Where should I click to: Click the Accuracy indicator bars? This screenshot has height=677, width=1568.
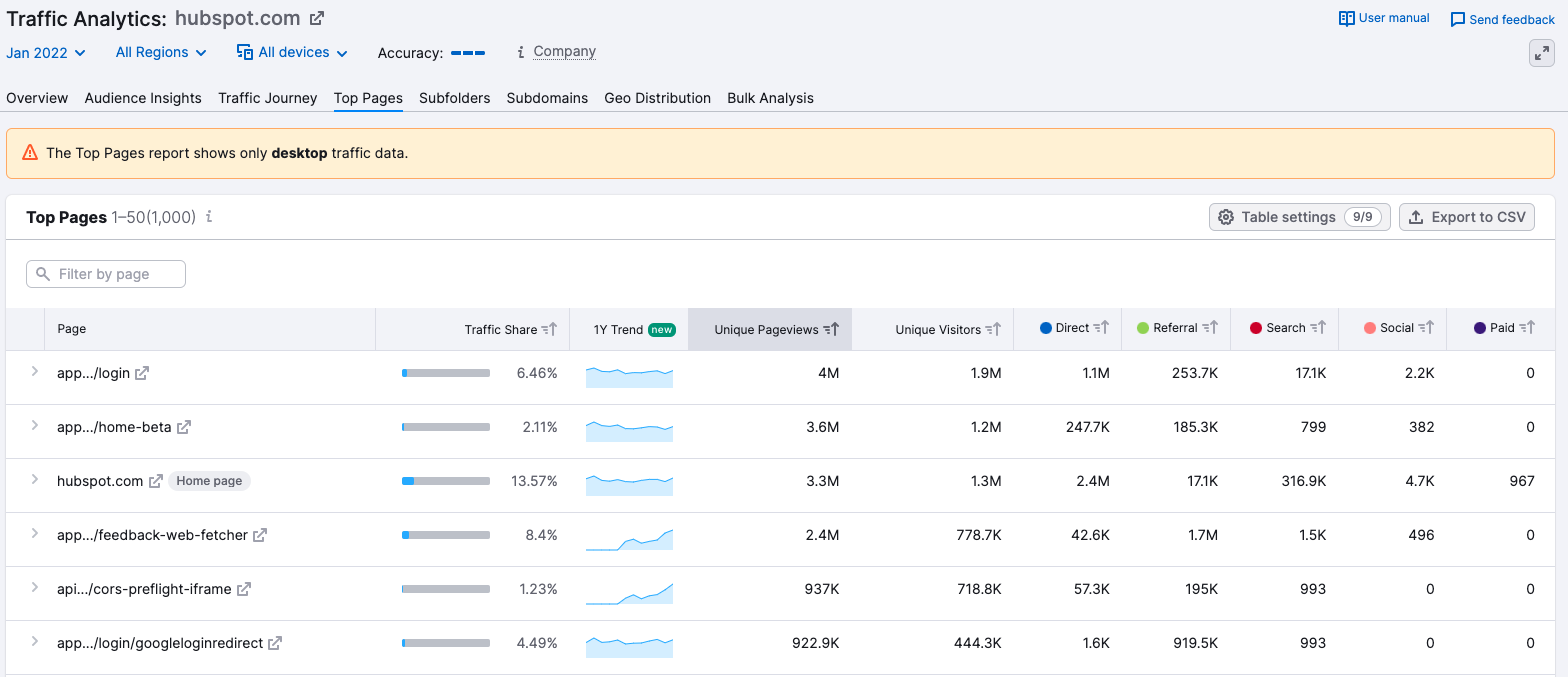pyautogui.click(x=468, y=53)
